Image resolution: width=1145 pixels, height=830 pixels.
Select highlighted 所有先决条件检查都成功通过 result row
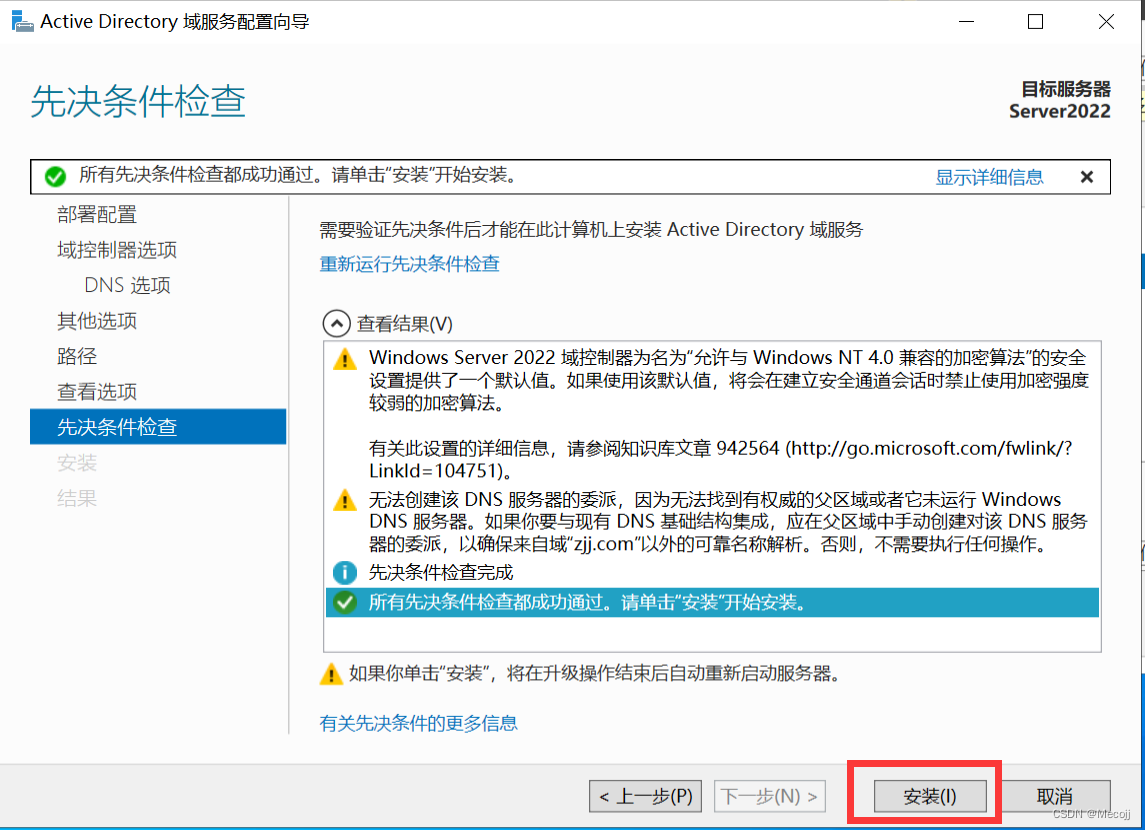coord(712,602)
